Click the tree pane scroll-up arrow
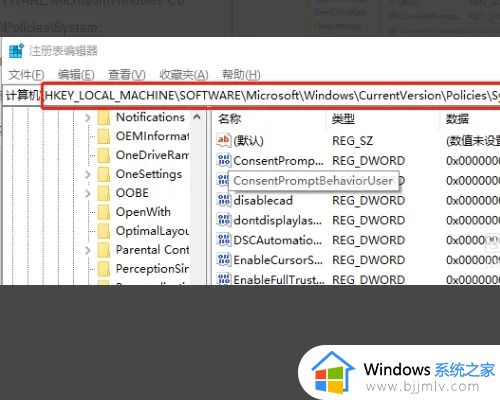Viewport: 500px width, 400px height. pyautogui.click(x=197, y=117)
